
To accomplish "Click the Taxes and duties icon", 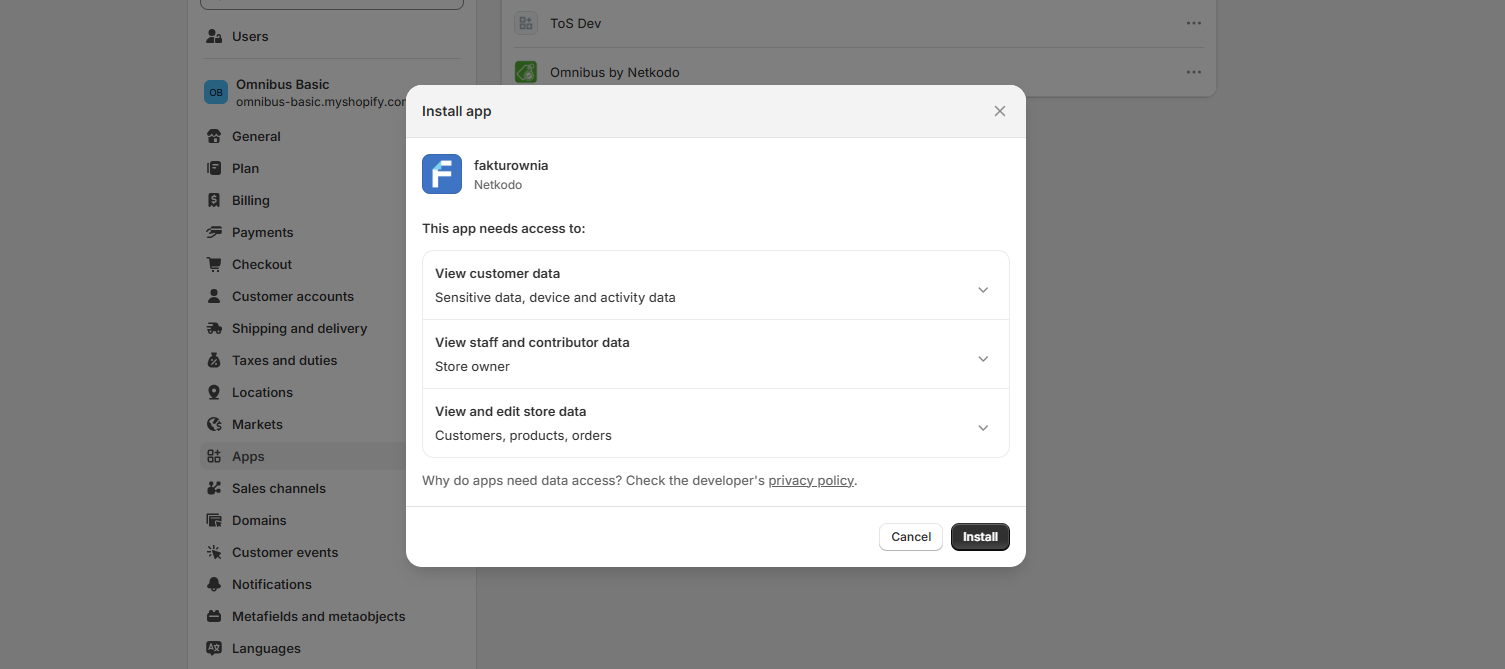I will pyautogui.click(x=214, y=360).
